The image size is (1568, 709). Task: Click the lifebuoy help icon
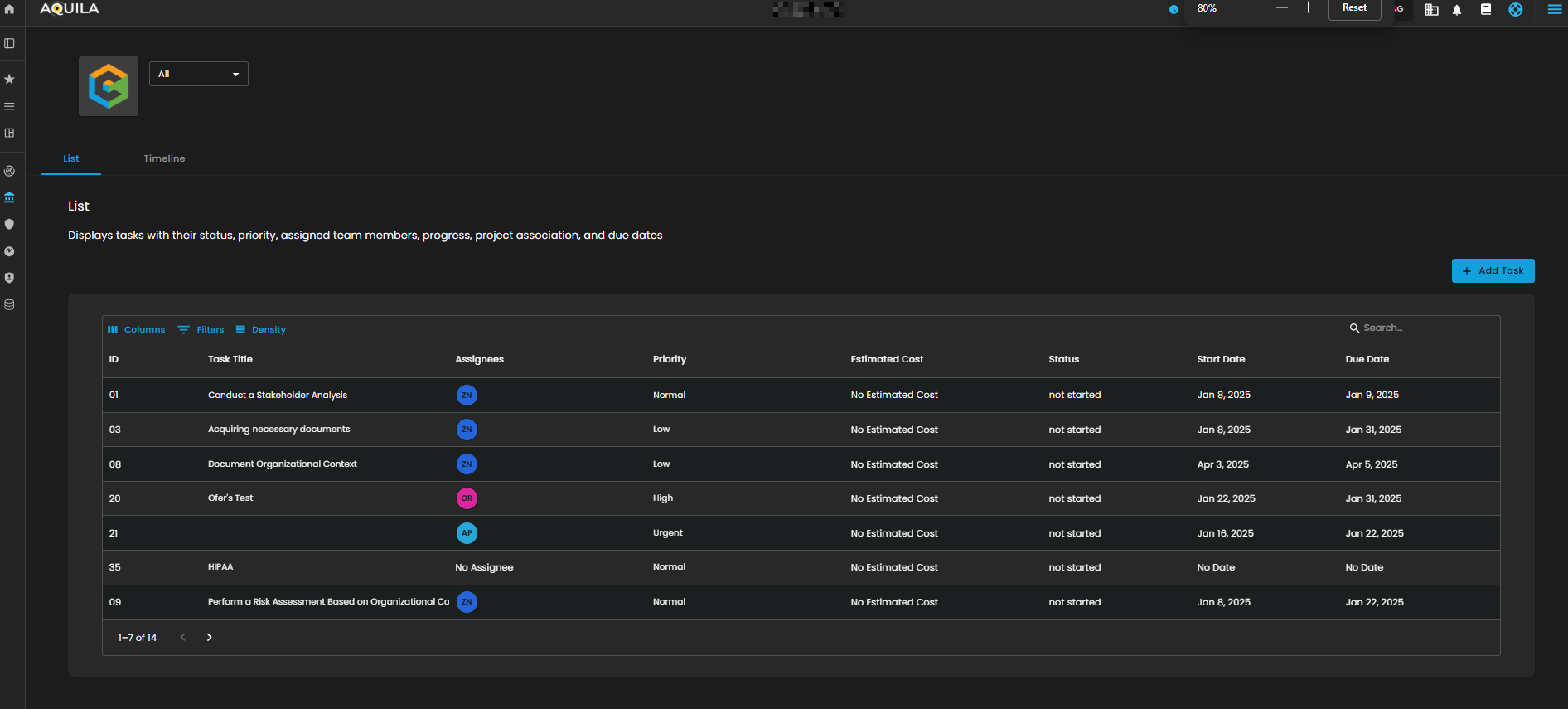[1516, 10]
